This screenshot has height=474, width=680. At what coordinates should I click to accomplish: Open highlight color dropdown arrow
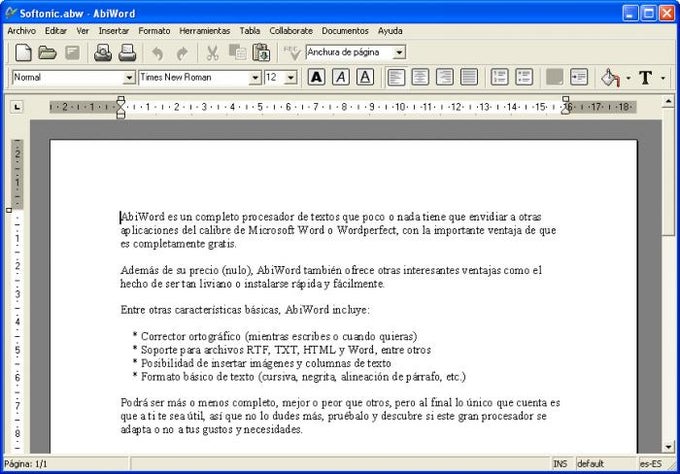[x=628, y=78]
